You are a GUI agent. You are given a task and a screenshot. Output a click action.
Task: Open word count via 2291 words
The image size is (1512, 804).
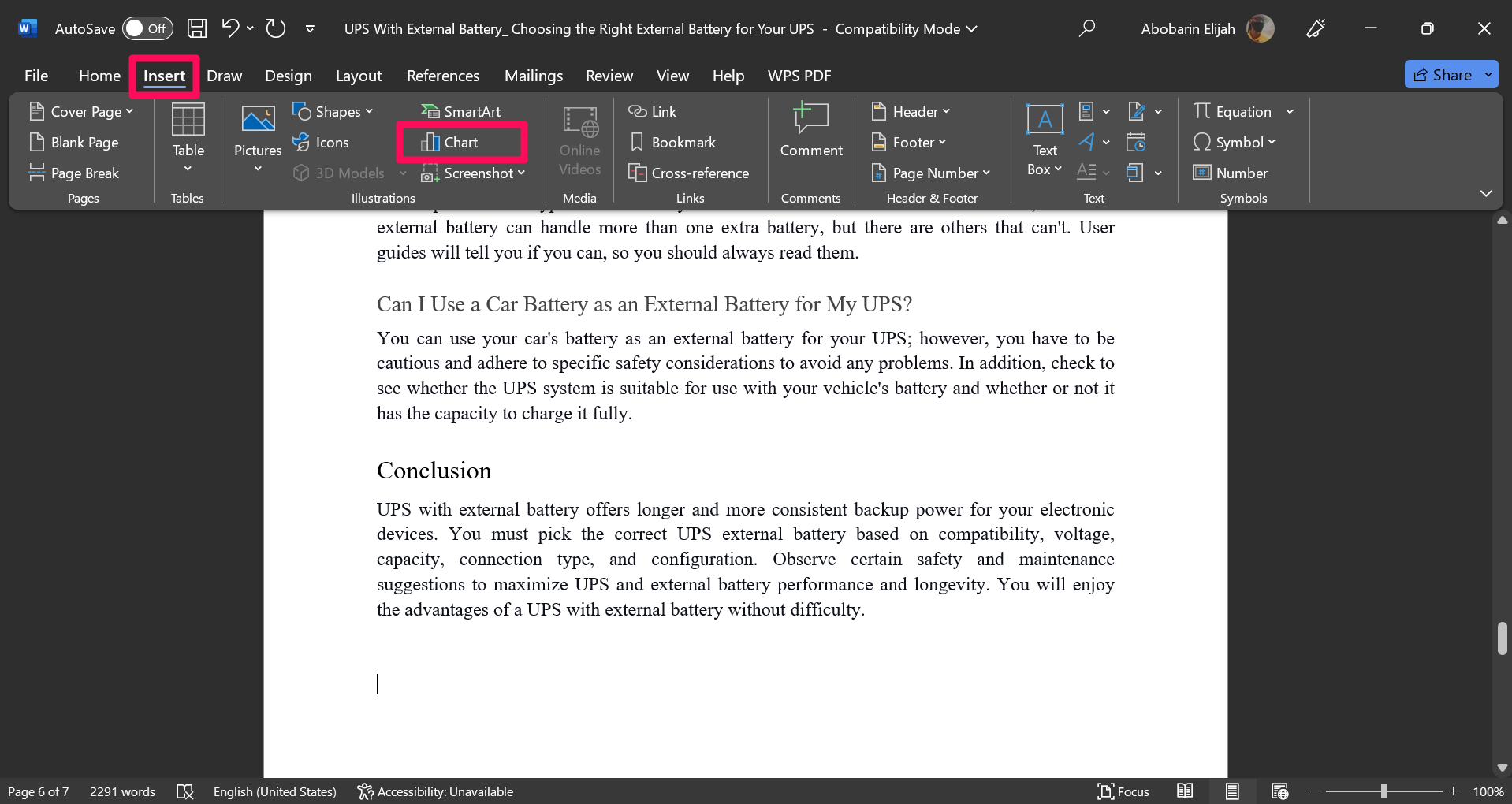pos(122,791)
